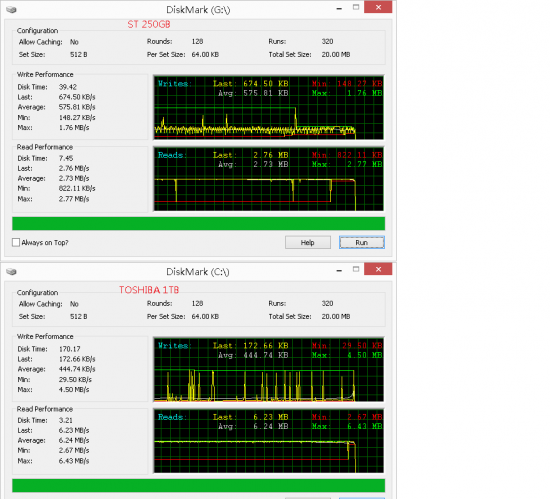The height and width of the screenshot is (499, 550).
Task: Click the DiskMark (G:\) window title
Action: click(198, 10)
